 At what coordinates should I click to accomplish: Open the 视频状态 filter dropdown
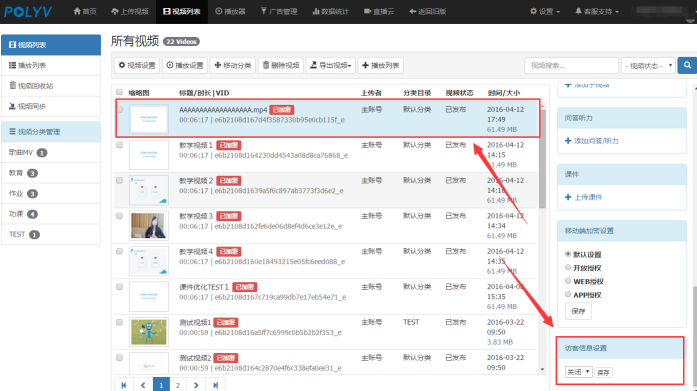(x=648, y=66)
